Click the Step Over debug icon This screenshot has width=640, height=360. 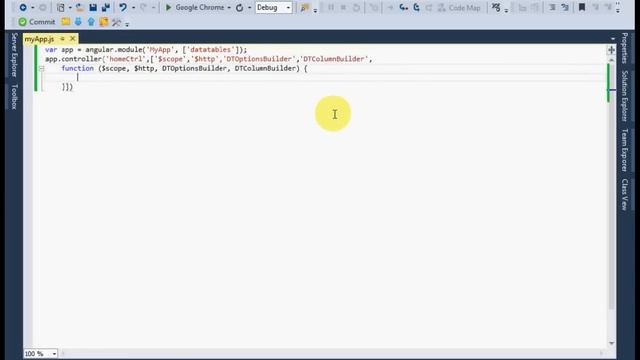[x=417, y=7]
